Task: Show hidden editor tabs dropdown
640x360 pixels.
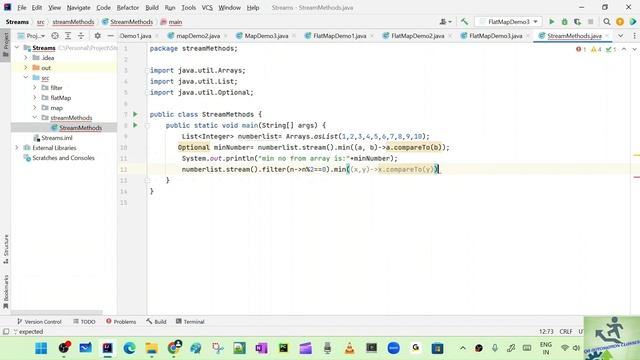Action: pyautogui.click(x=620, y=36)
